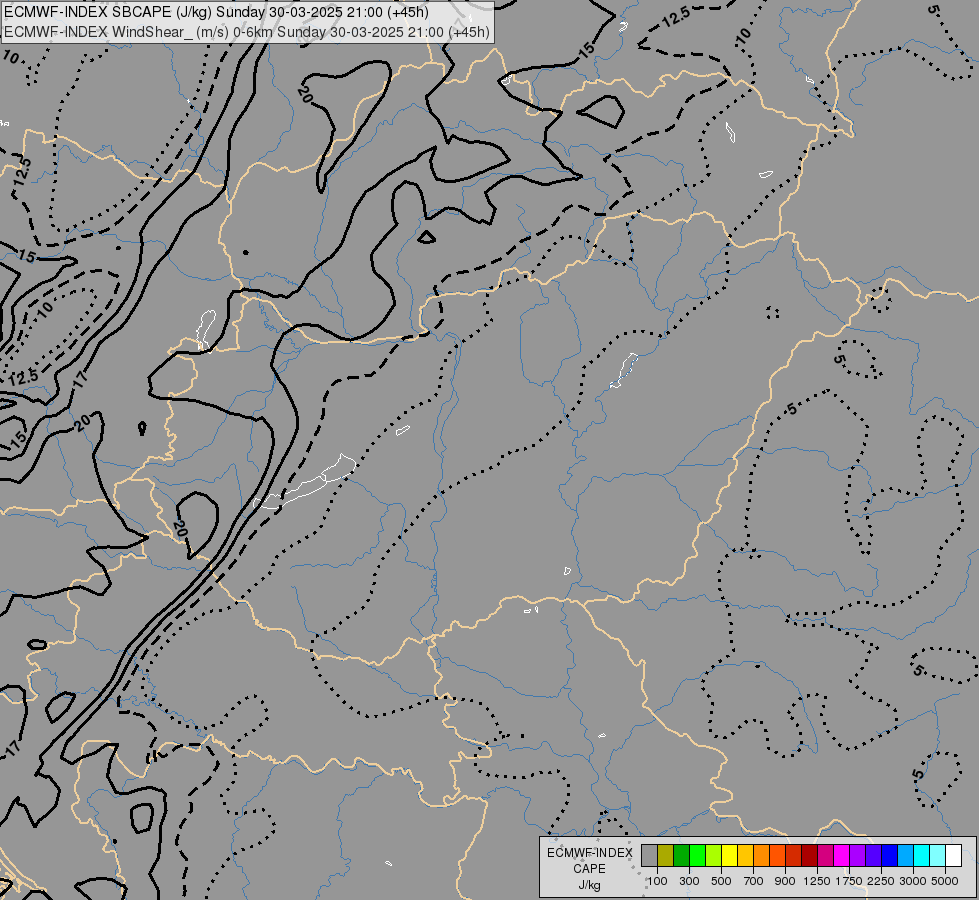Select the bright green legend swatch
Viewport: 979px width, 900px height.
(697, 856)
